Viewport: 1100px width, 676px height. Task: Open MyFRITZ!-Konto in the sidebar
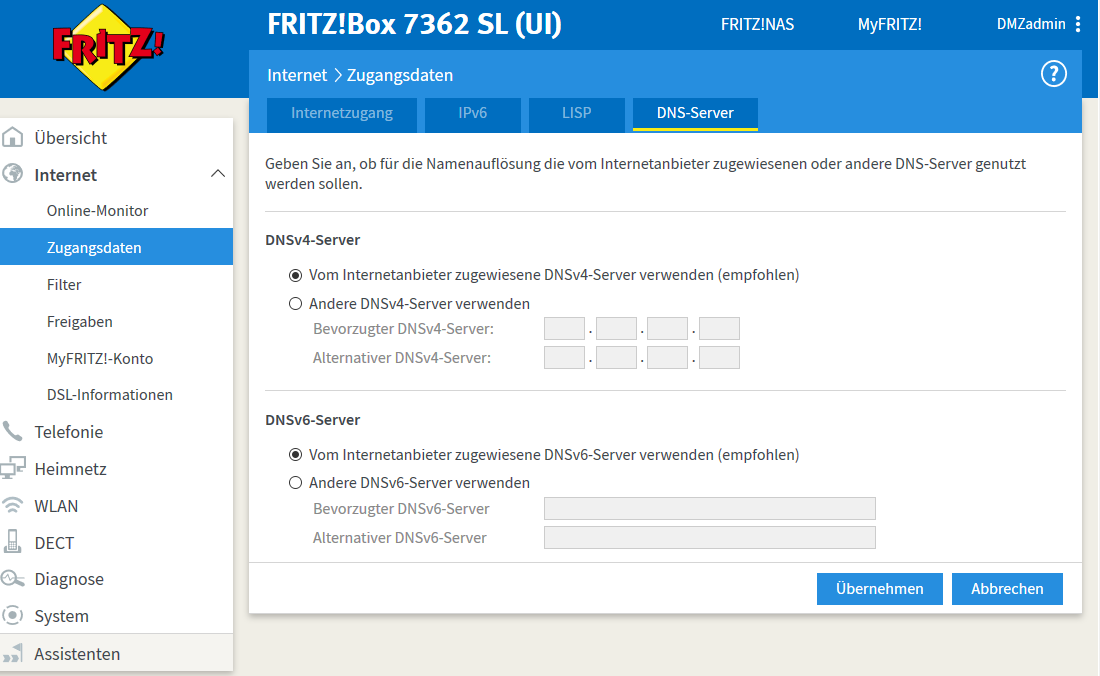tap(100, 358)
